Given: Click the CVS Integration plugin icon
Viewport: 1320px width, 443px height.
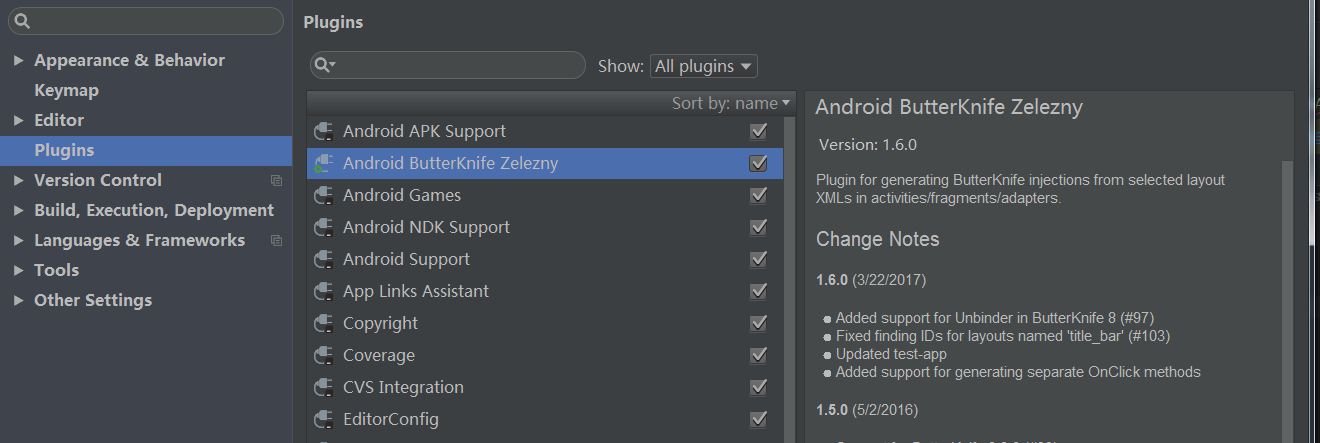Looking at the screenshot, I should 323,387.
